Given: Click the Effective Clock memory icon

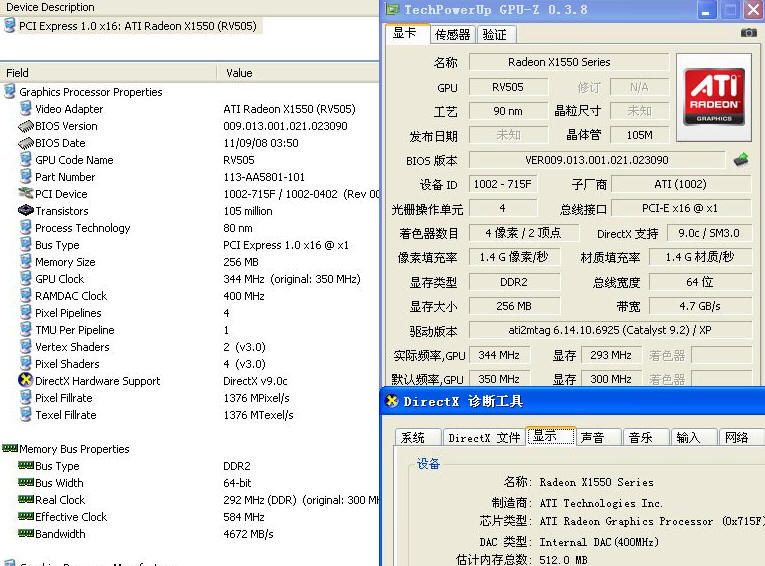Looking at the screenshot, I should pos(26,516).
